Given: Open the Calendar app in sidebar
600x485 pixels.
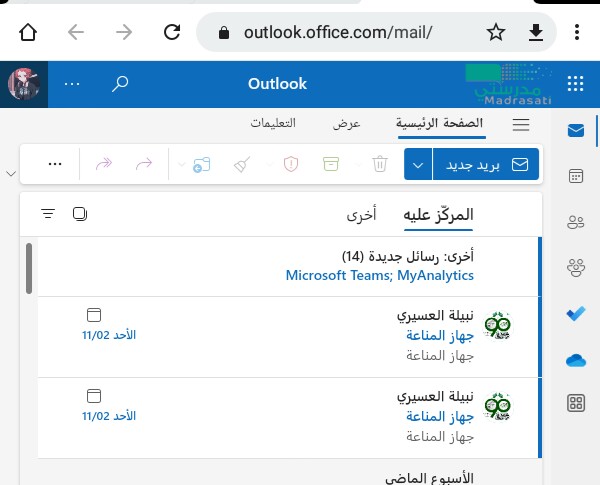Looking at the screenshot, I should (575, 176).
